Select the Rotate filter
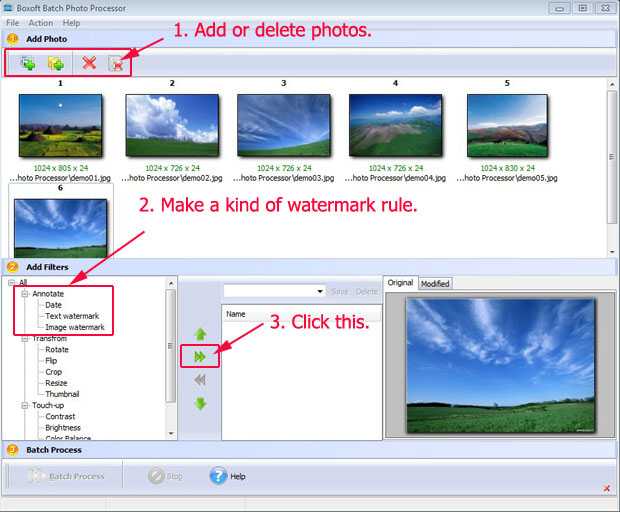 pos(57,350)
